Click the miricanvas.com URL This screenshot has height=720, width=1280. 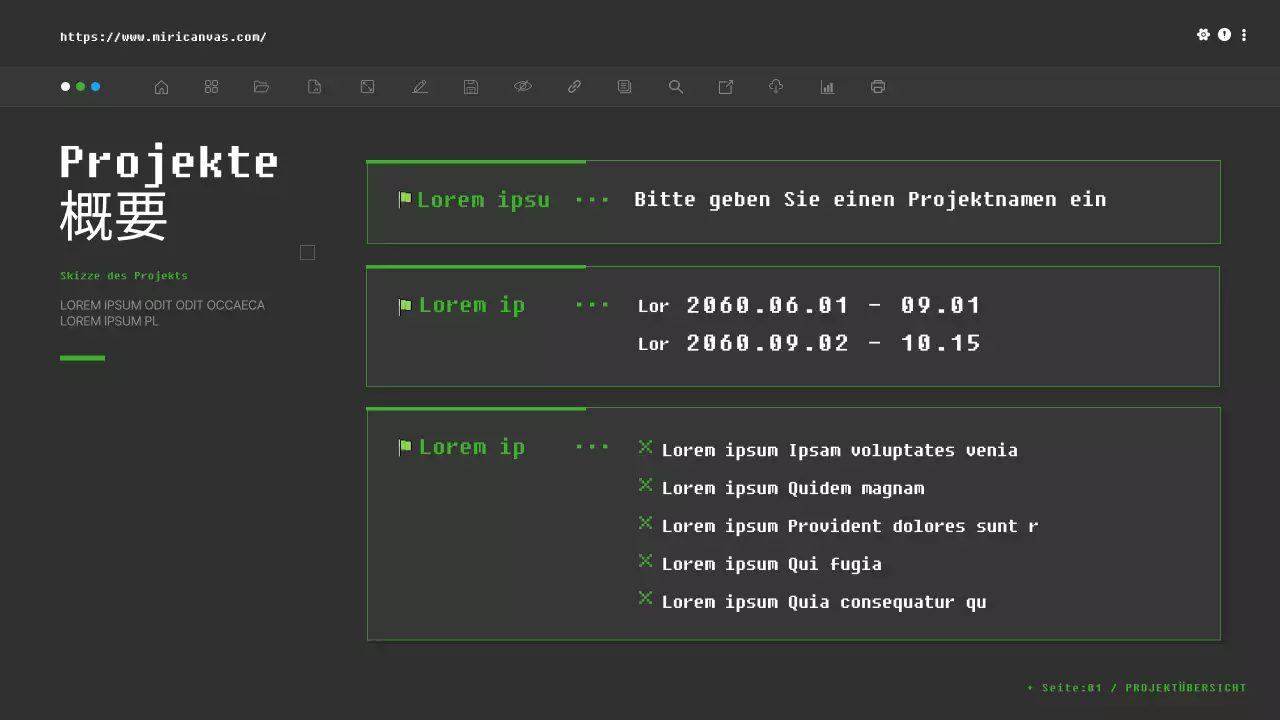coord(163,37)
